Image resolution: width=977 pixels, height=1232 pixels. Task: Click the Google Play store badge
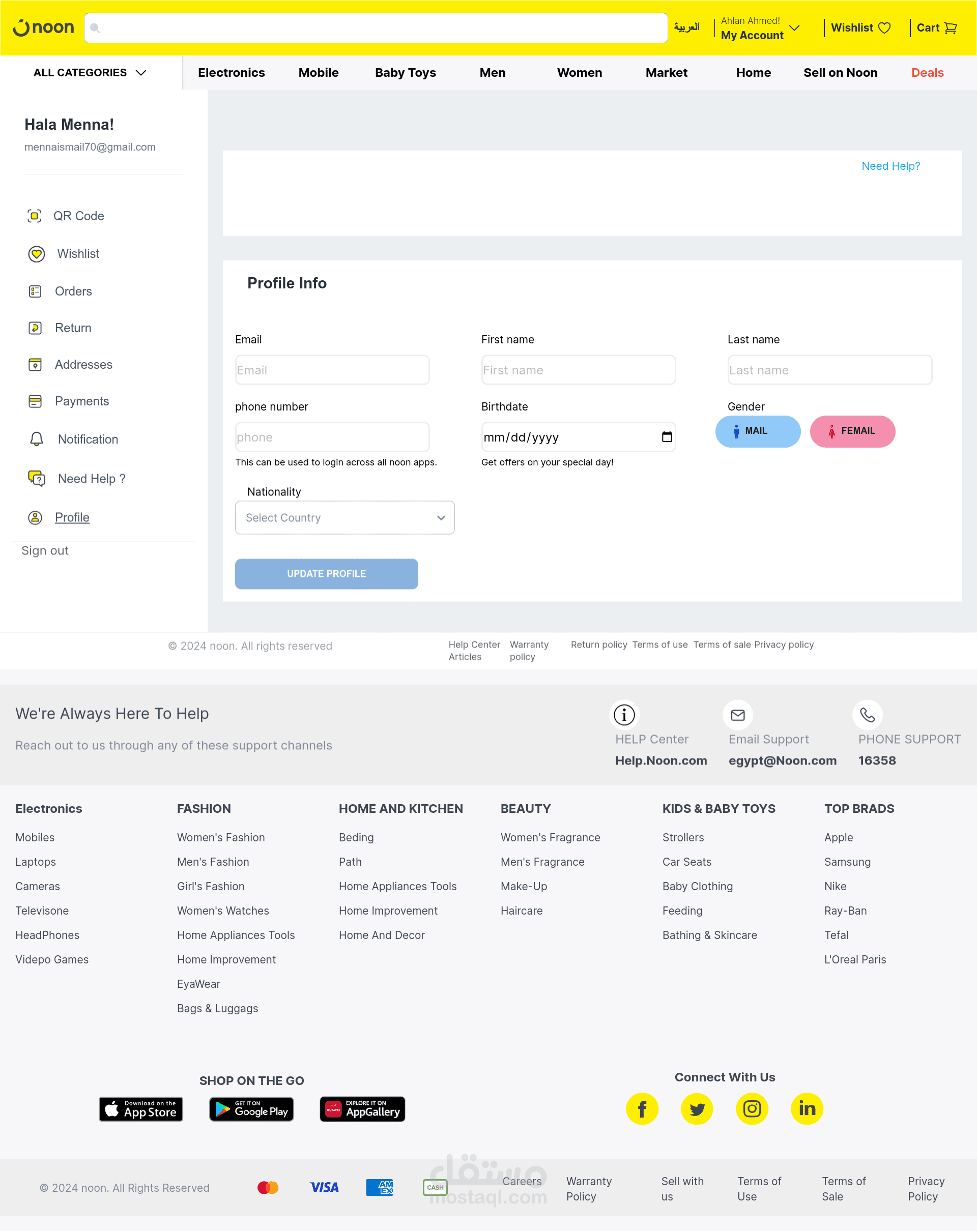click(x=251, y=1109)
